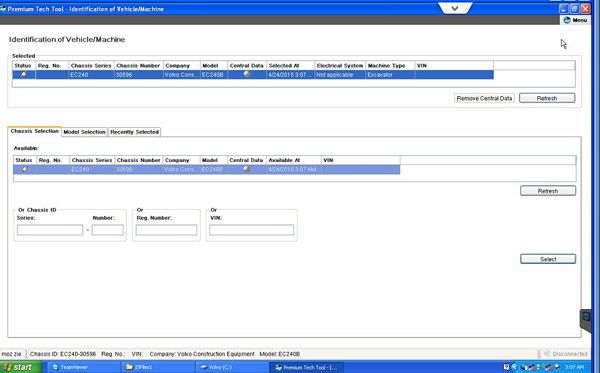Click status icon in Available table row
Viewport: 600px width, 373px height.
(x=25, y=169)
